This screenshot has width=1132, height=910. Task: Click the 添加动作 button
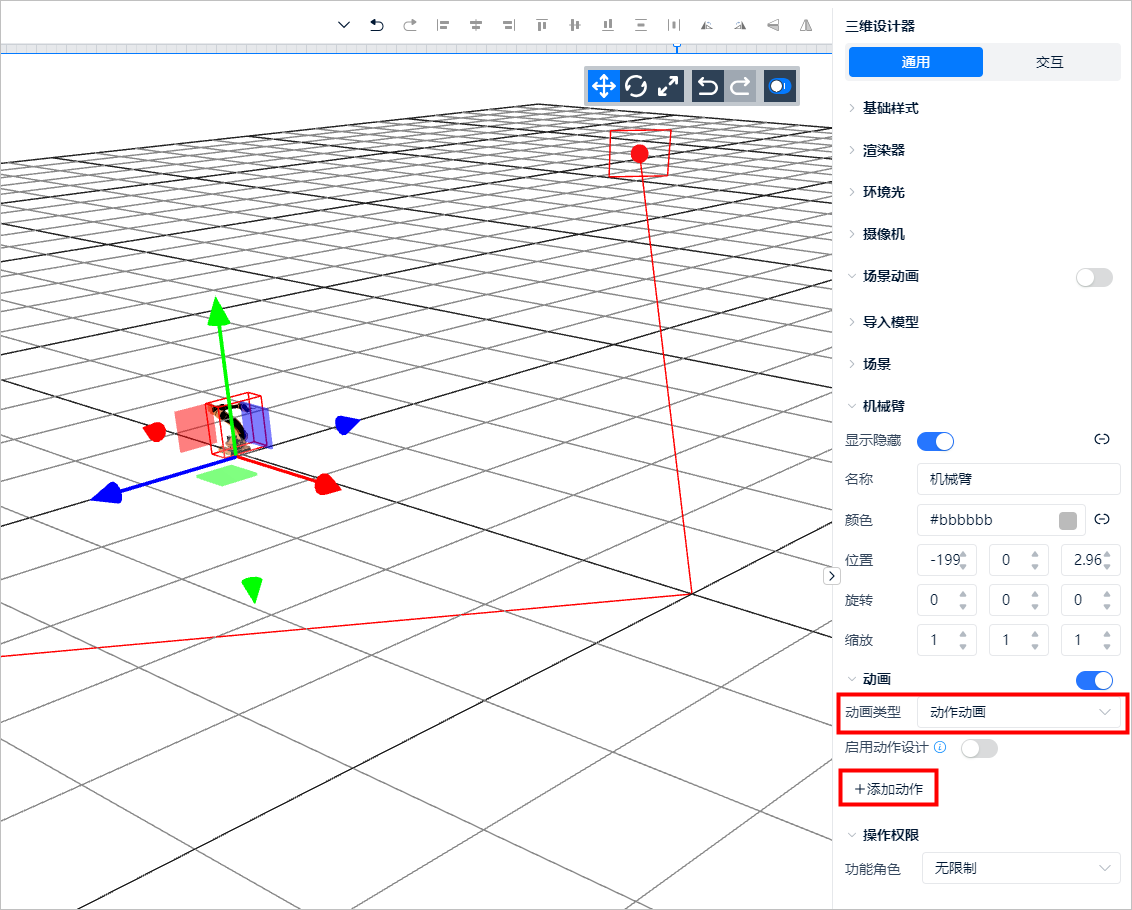889,789
